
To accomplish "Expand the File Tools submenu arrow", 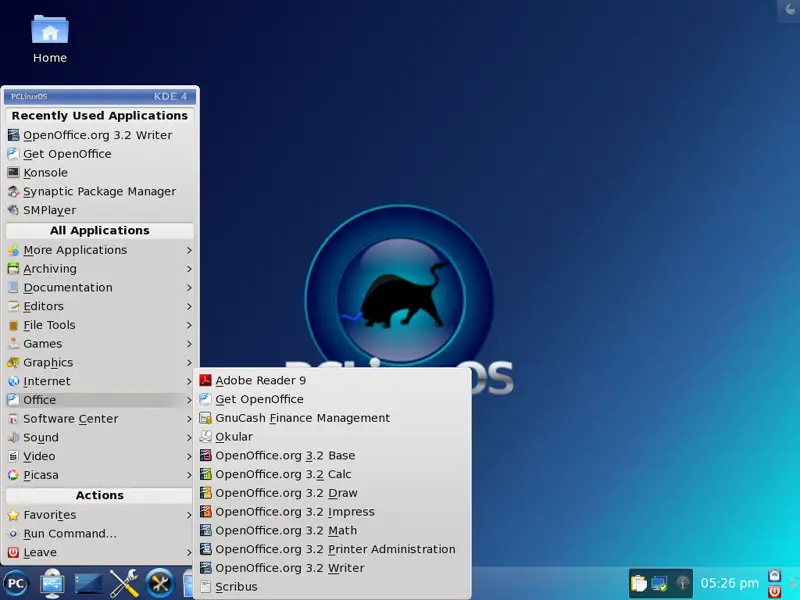I will 189,325.
